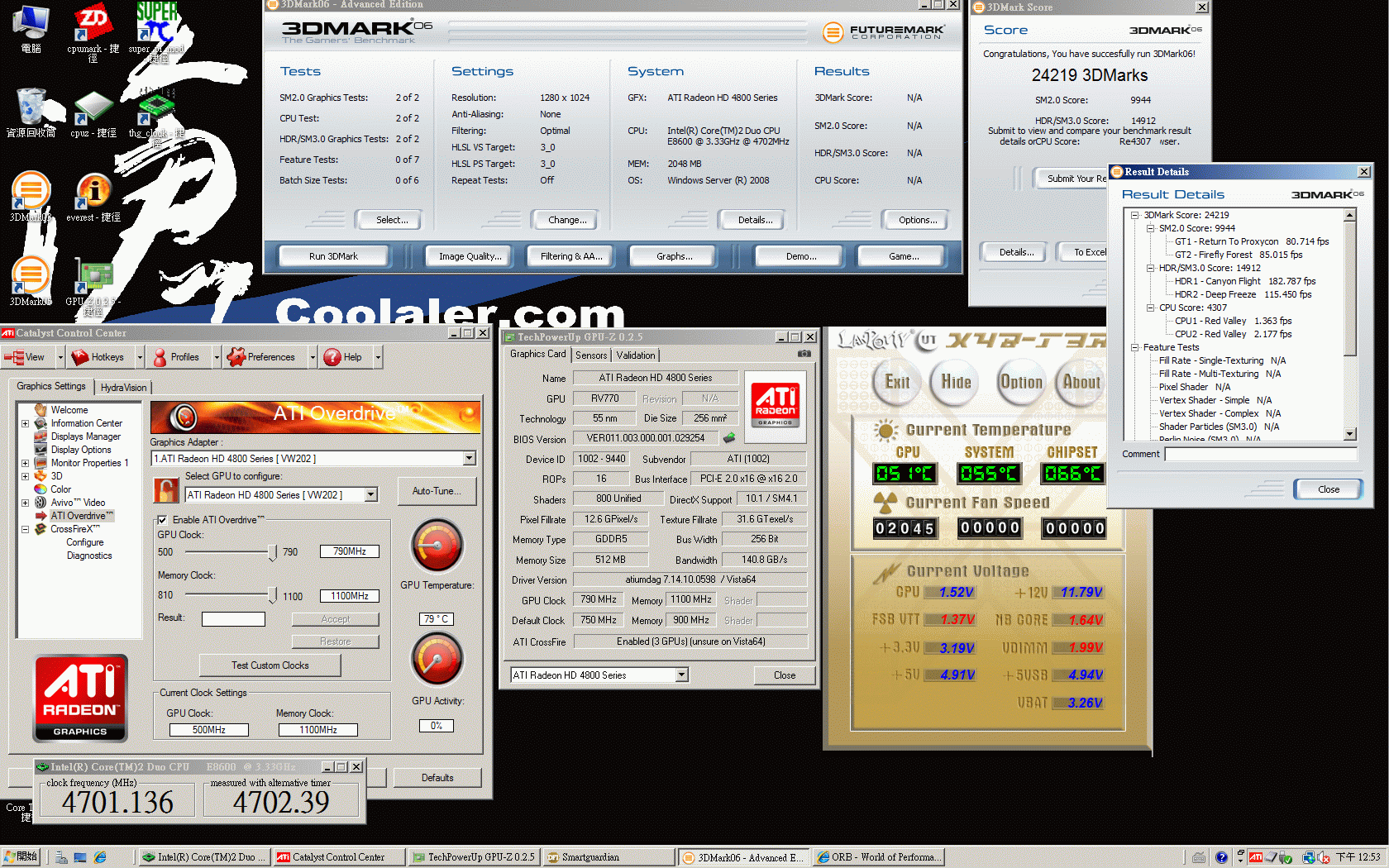Click the Auto-Tune button
The image size is (1389, 868).
(437, 491)
